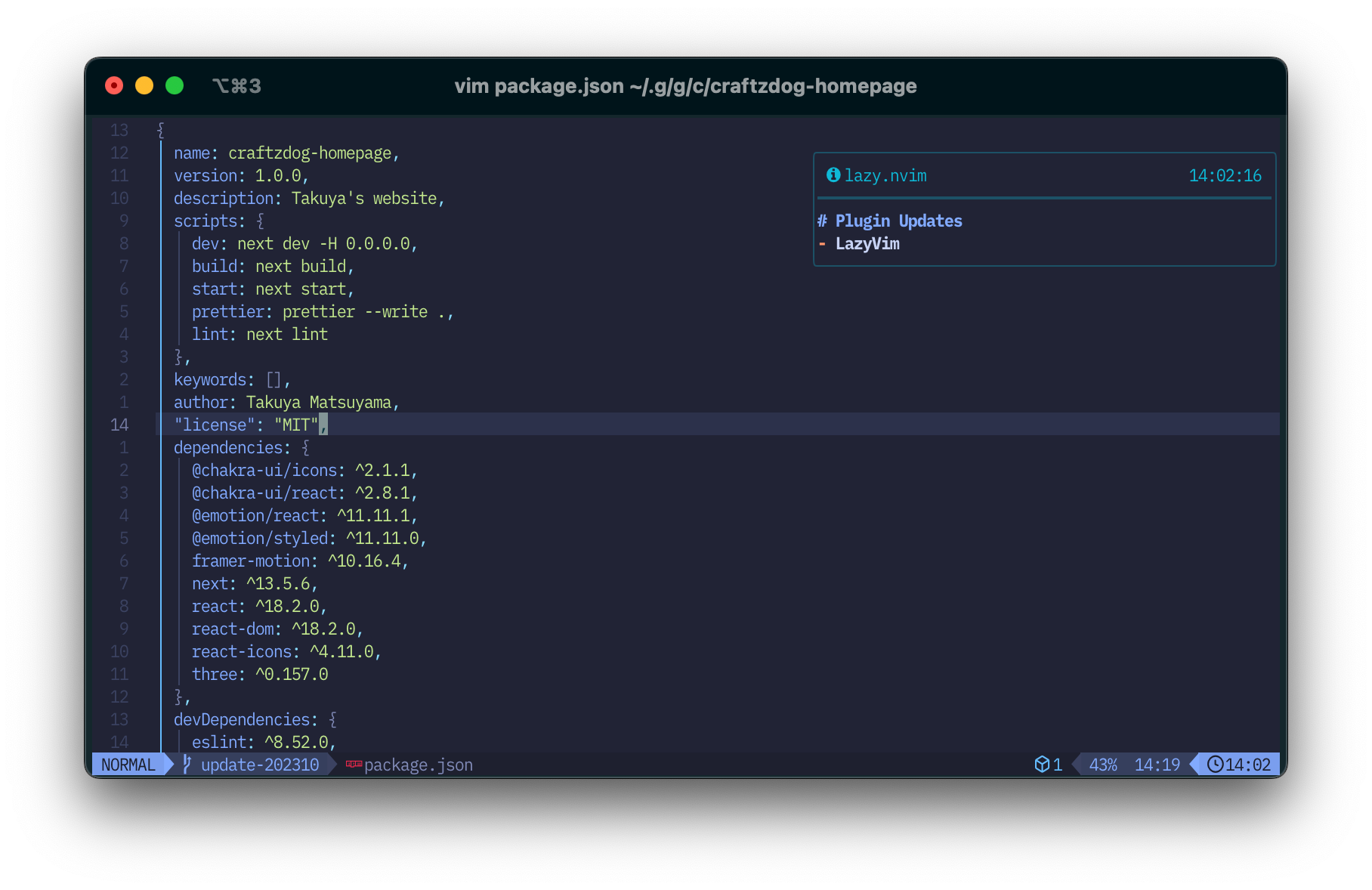Image resolution: width=1372 pixels, height=890 pixels.
Task: Click the ⌥⌘3 shortcut label in titlebar
Action: point(236,86)
